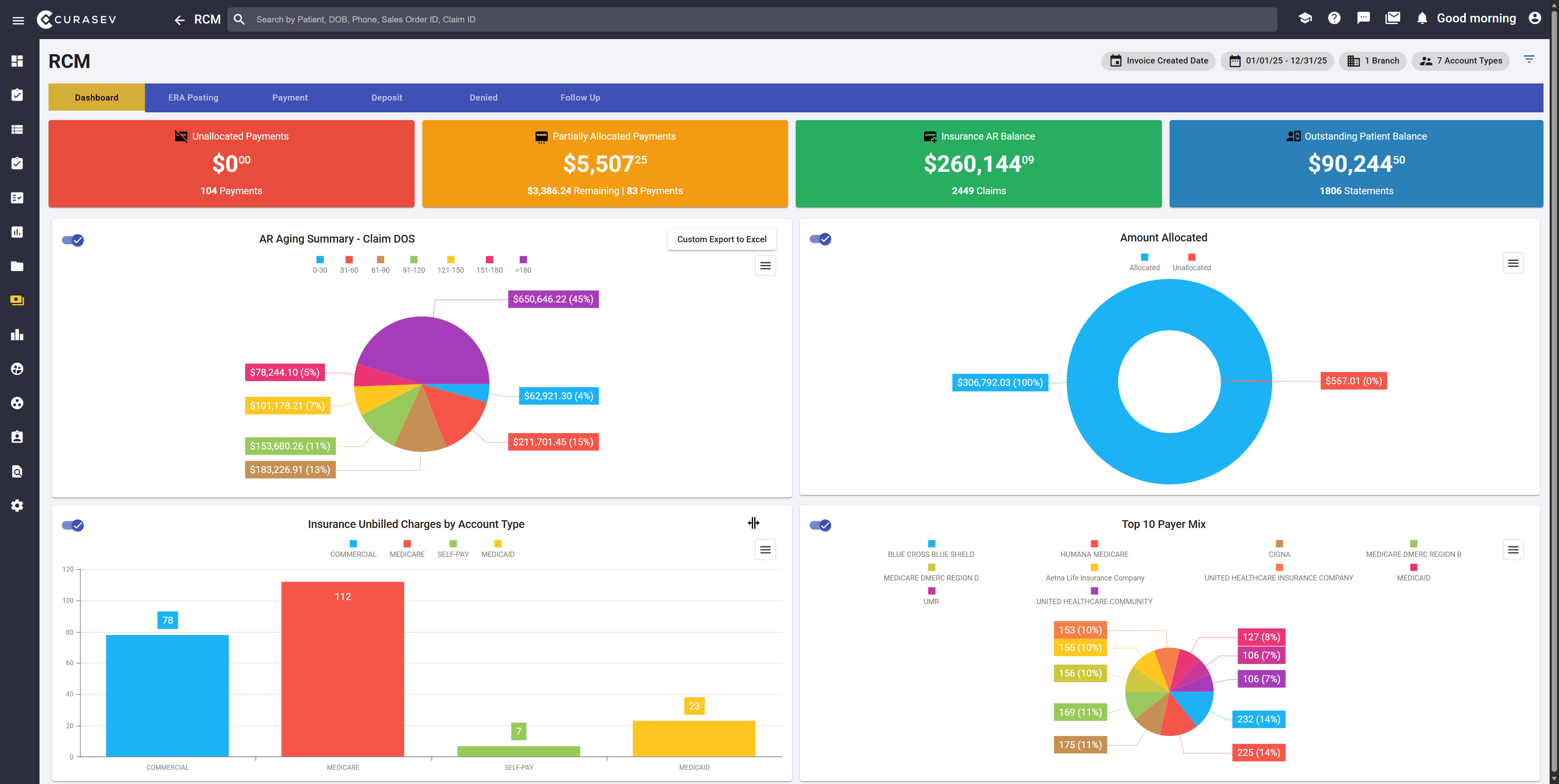Viewport: 1559px width, 784px height.
Task: Toggle off the AR Aging Summary chart switch
Action: [x=73, y=240]
